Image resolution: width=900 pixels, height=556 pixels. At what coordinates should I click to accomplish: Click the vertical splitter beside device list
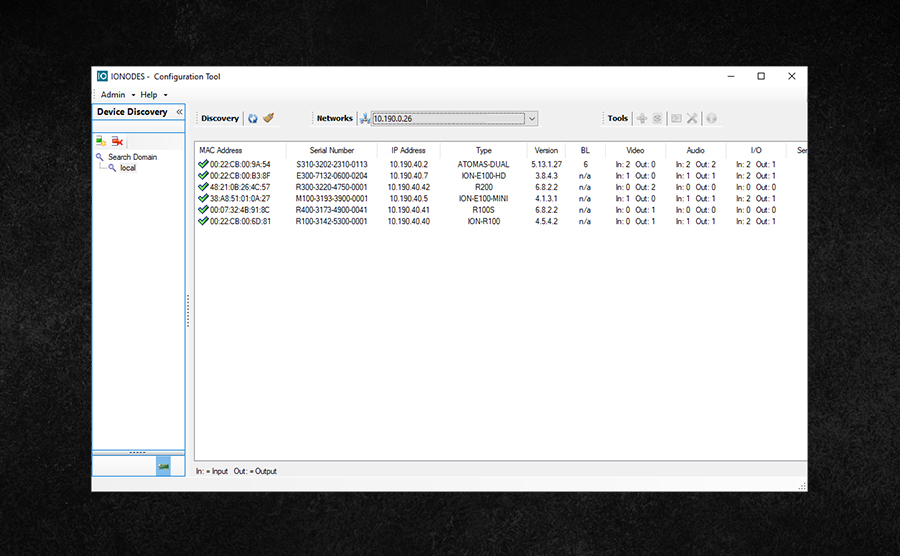188,310
